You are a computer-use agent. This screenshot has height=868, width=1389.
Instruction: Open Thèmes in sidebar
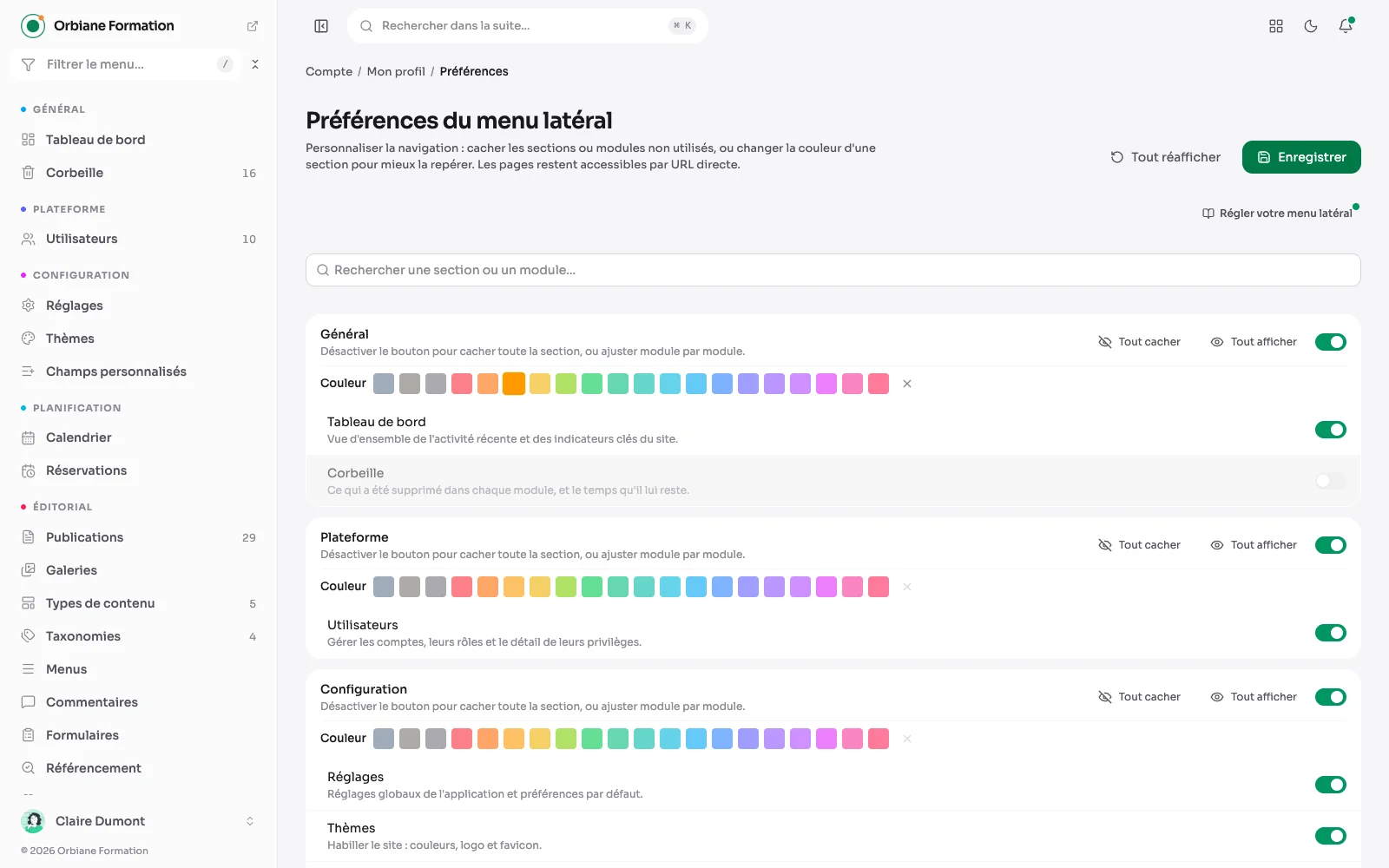(139, 339)
